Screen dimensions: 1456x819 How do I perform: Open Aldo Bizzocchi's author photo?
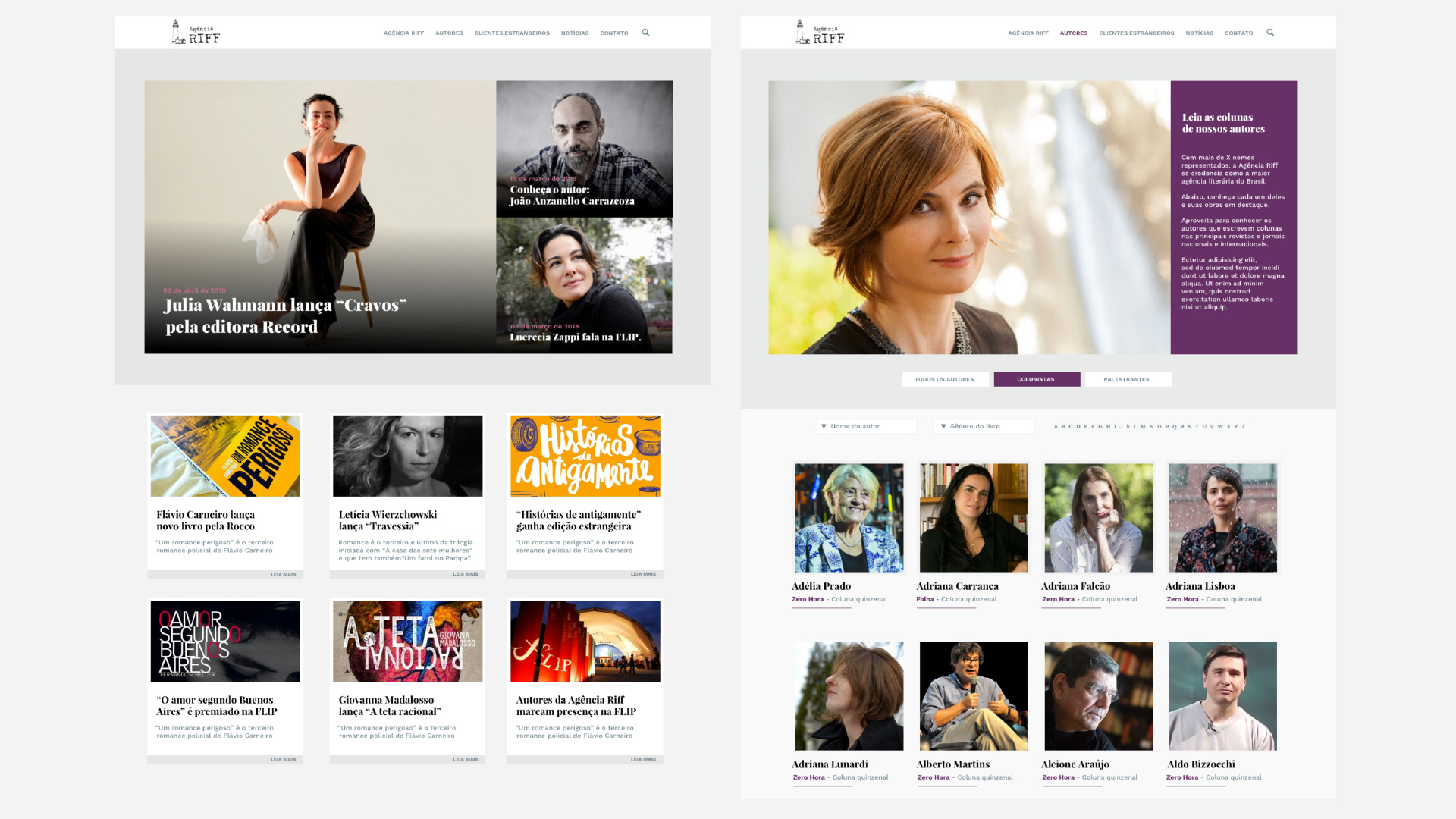pyautogui.click(x=1222, y=696)
